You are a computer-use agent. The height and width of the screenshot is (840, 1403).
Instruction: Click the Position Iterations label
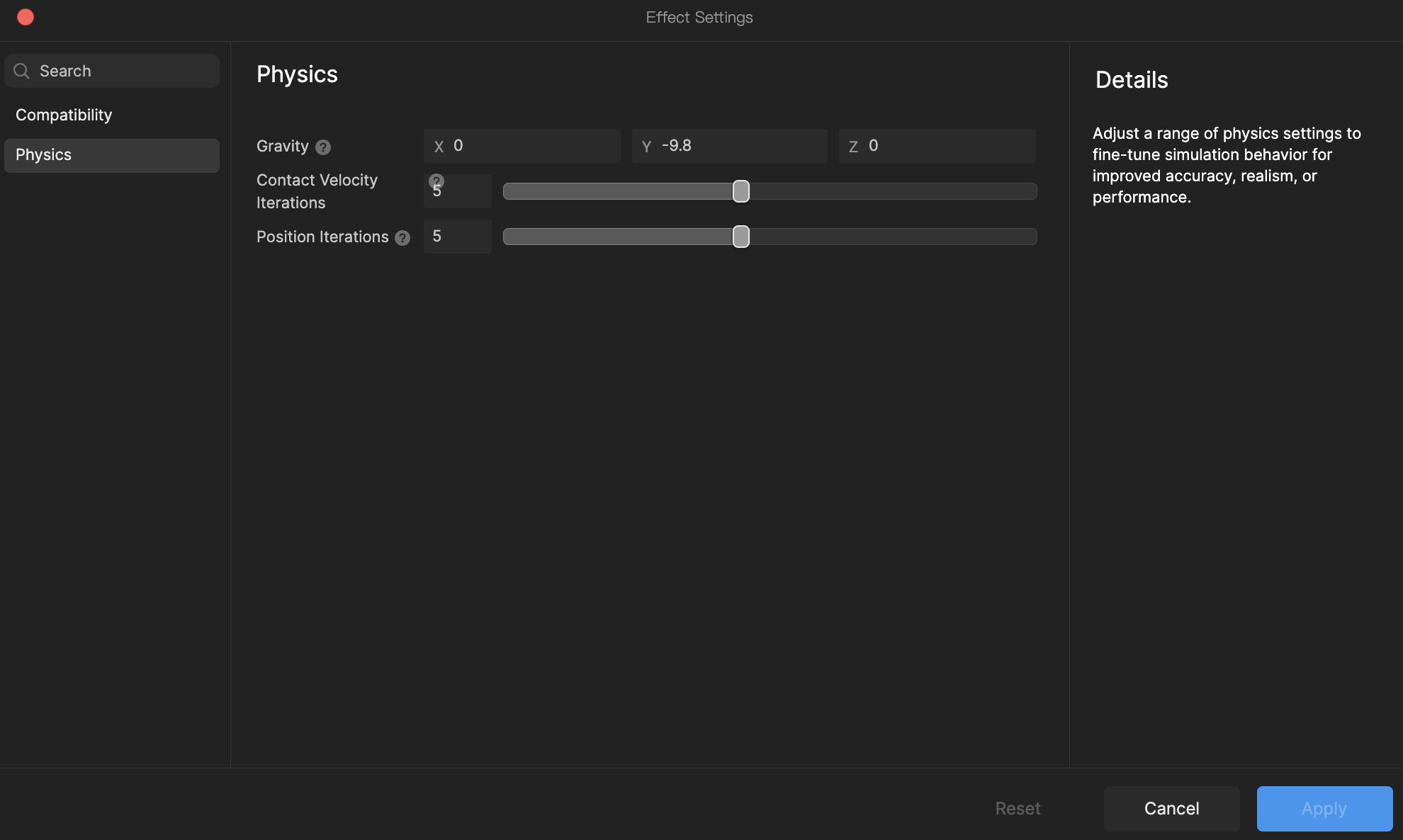322,237
